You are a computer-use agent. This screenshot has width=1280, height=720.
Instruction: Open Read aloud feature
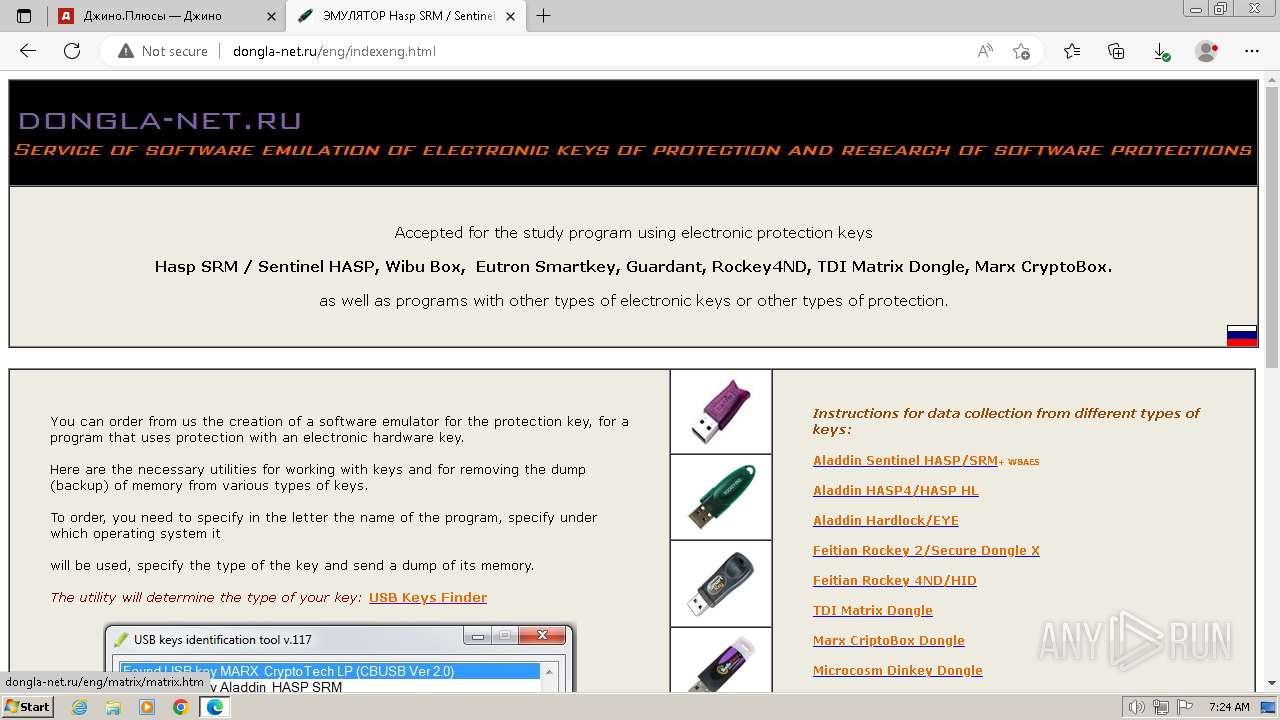[x=985, y=51]
